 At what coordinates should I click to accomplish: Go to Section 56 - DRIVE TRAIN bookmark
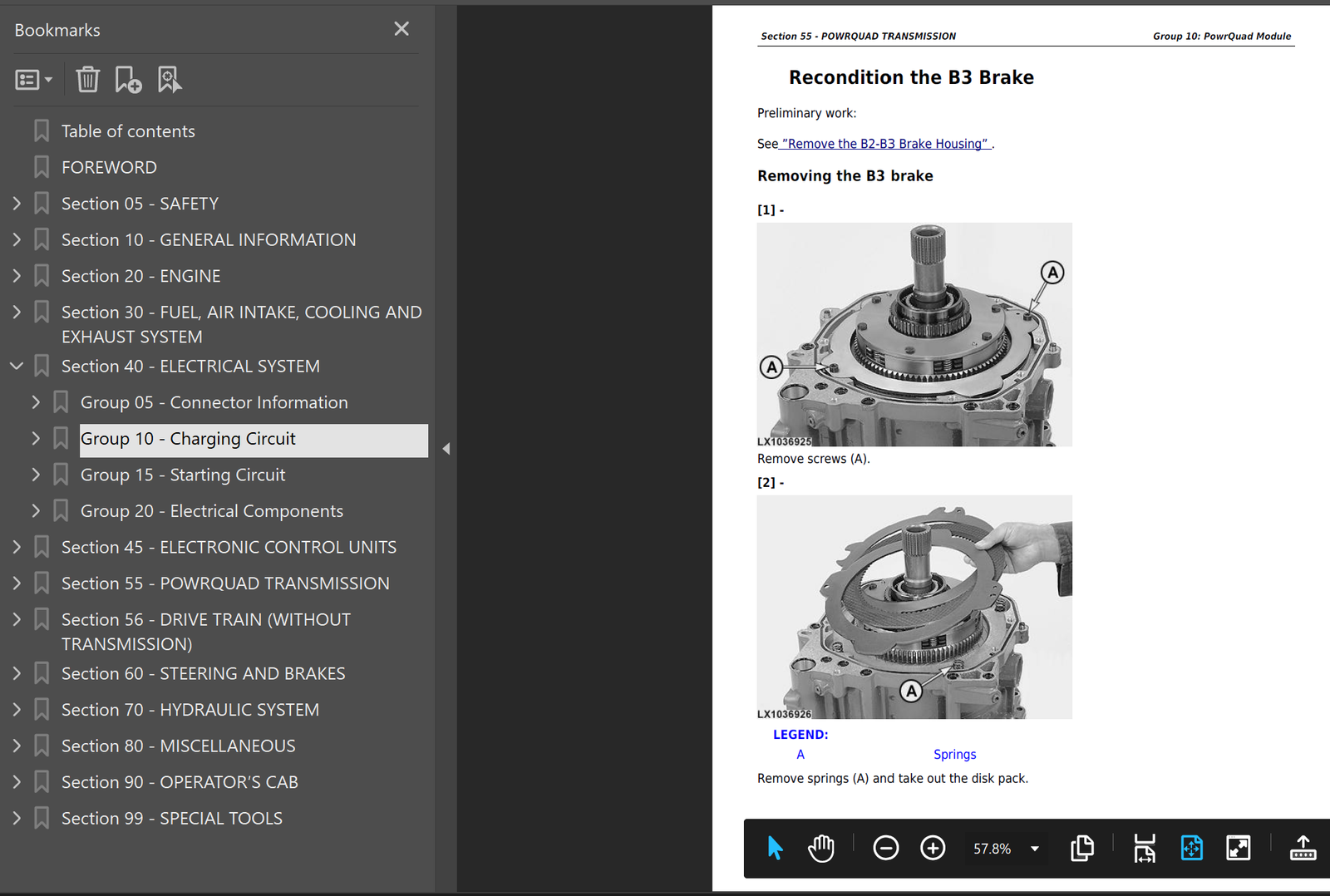[x=206, y=632]
